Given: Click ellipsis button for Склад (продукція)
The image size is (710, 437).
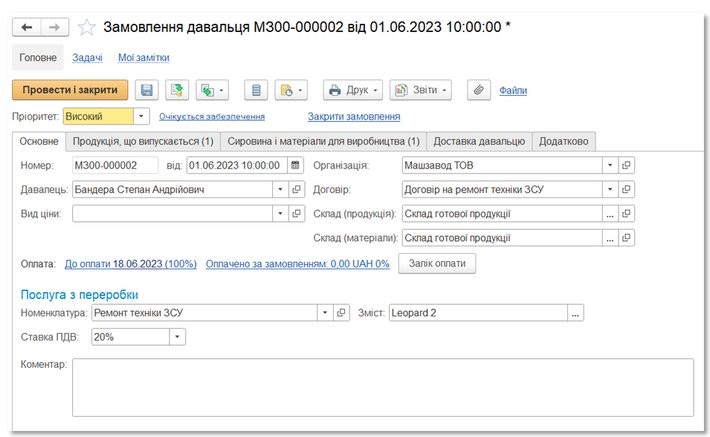Looking at the screenshot, I should click(x=609, y=213).
